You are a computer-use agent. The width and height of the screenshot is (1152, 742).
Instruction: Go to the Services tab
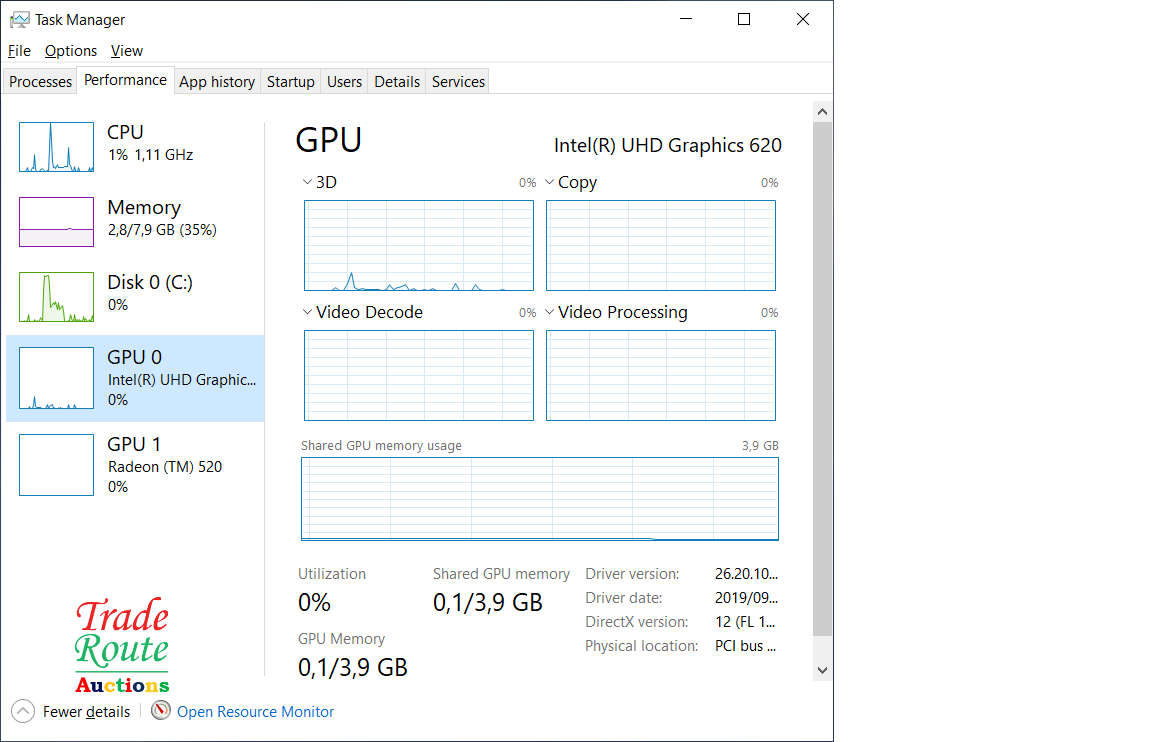[x=458, y=82]
